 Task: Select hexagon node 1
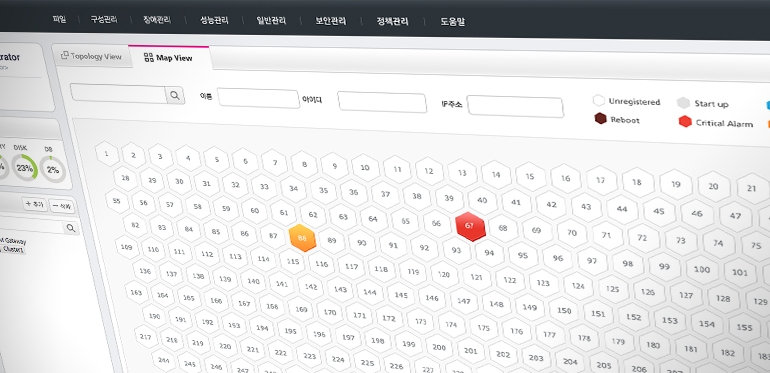click(107, 154)
